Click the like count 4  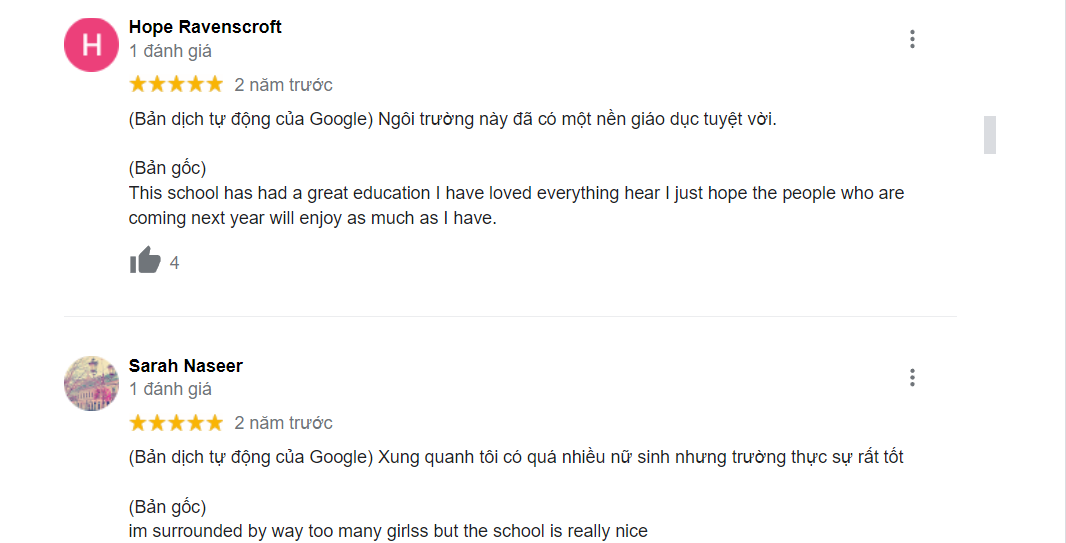pos(175,263)
